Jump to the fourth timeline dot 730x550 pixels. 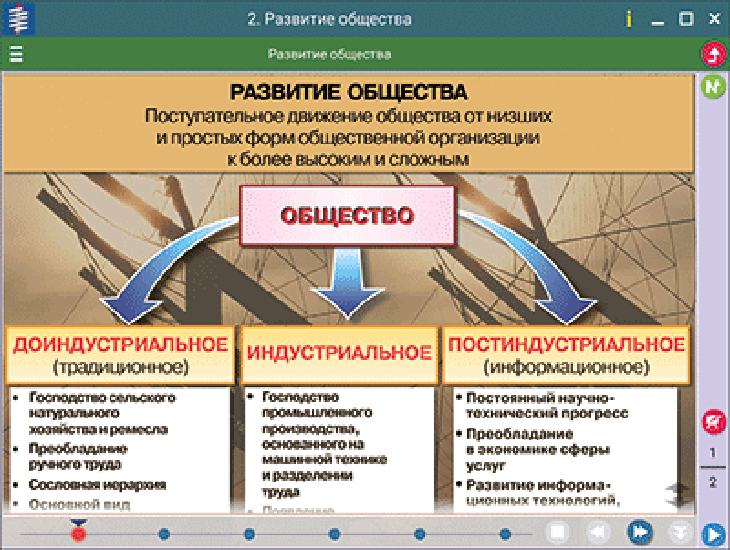(x=335, y=534)
